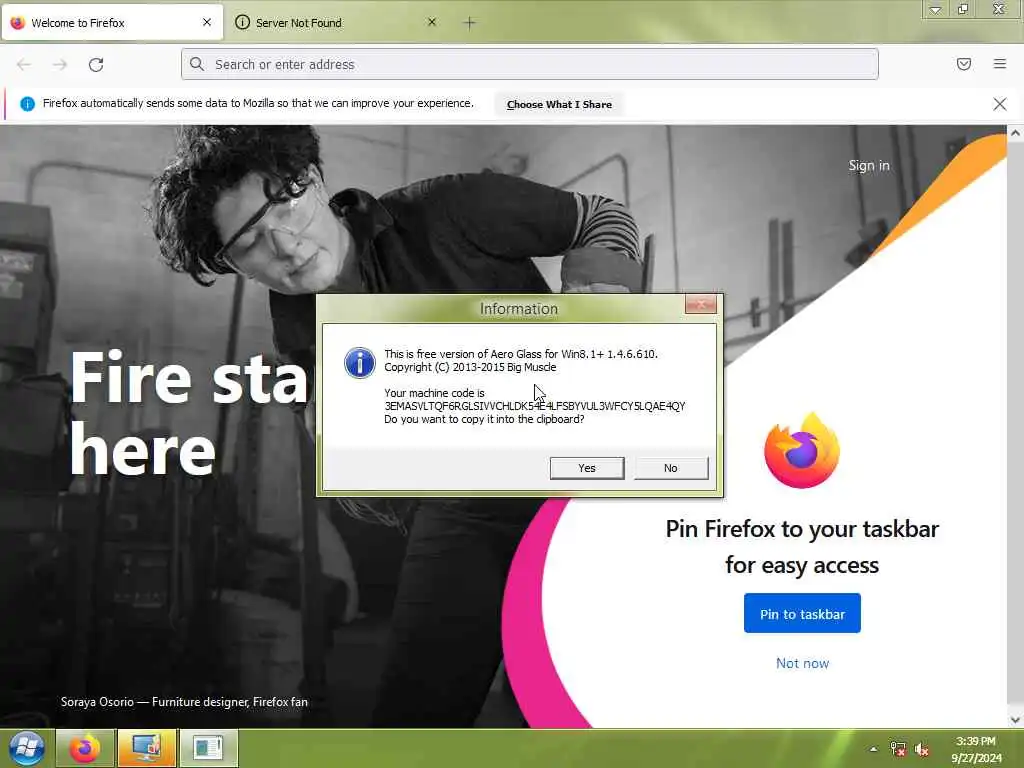Click the Soraya Osorio photo caption
1024x768 pixels.
pyautogui.click(x=184, y=702)
